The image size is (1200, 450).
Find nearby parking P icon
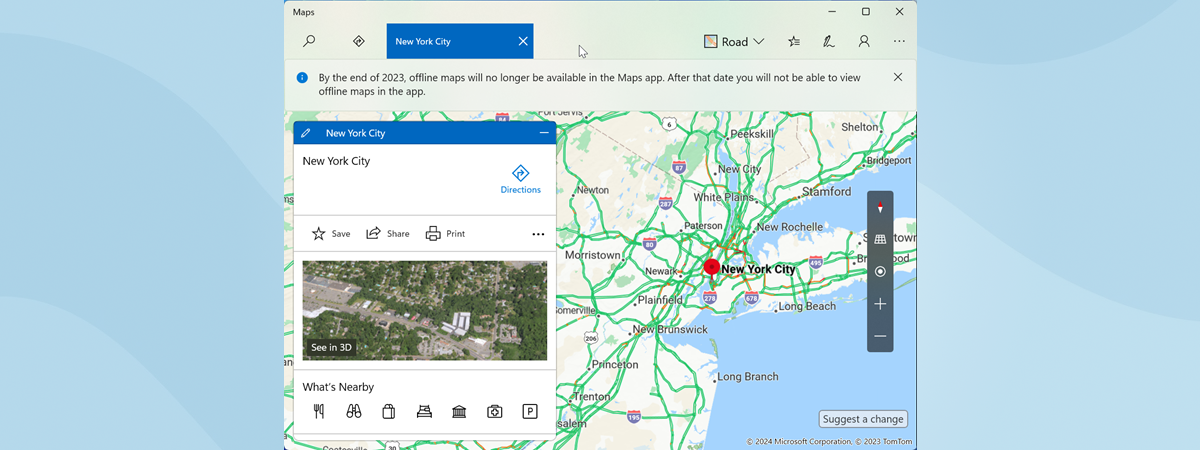click(x=530, y=411)
